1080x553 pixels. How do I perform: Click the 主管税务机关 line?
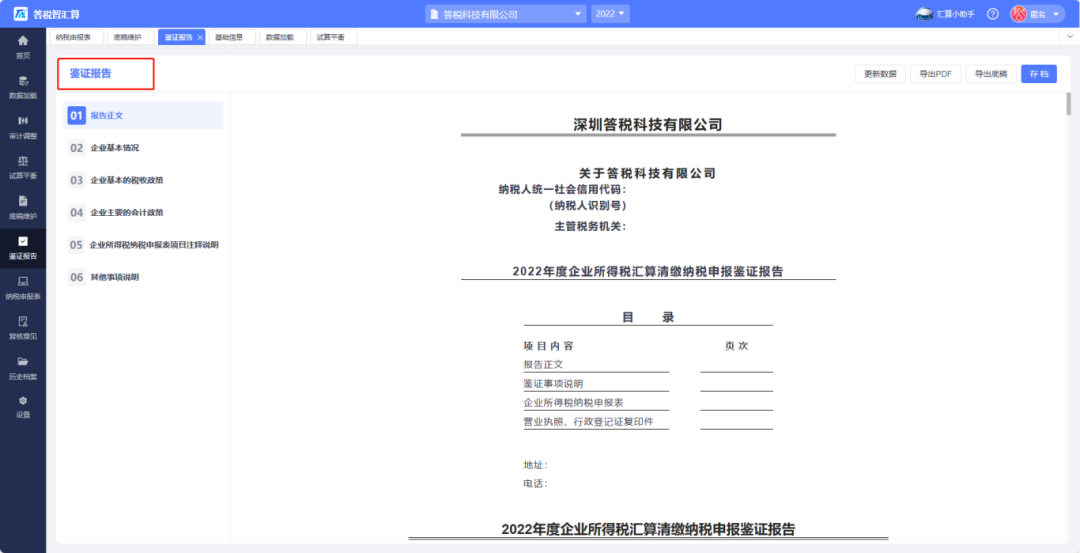point(590,226)
